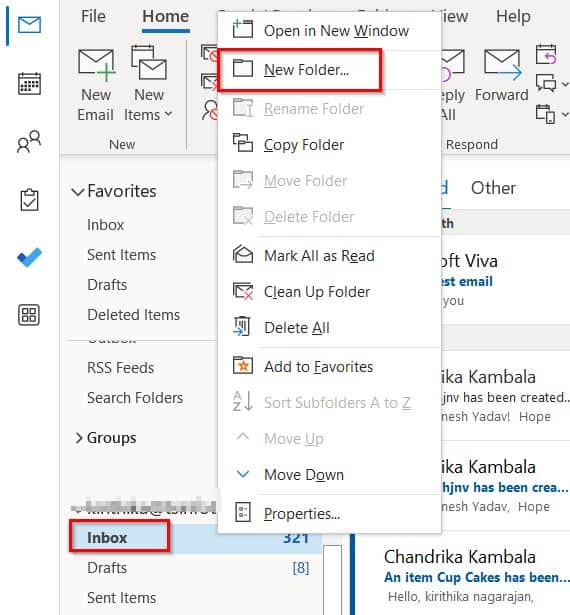Click the Move Down chevron icon
Screen dimensions: 570x615
[243, 474]
